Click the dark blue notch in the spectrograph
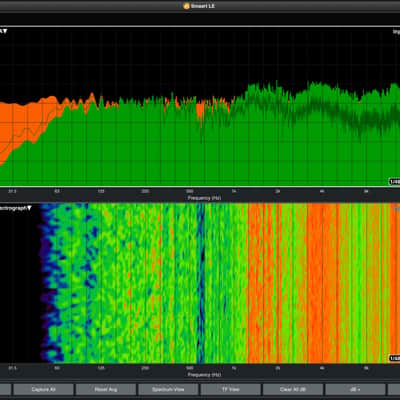400x400 pixels. click(200, 283)
